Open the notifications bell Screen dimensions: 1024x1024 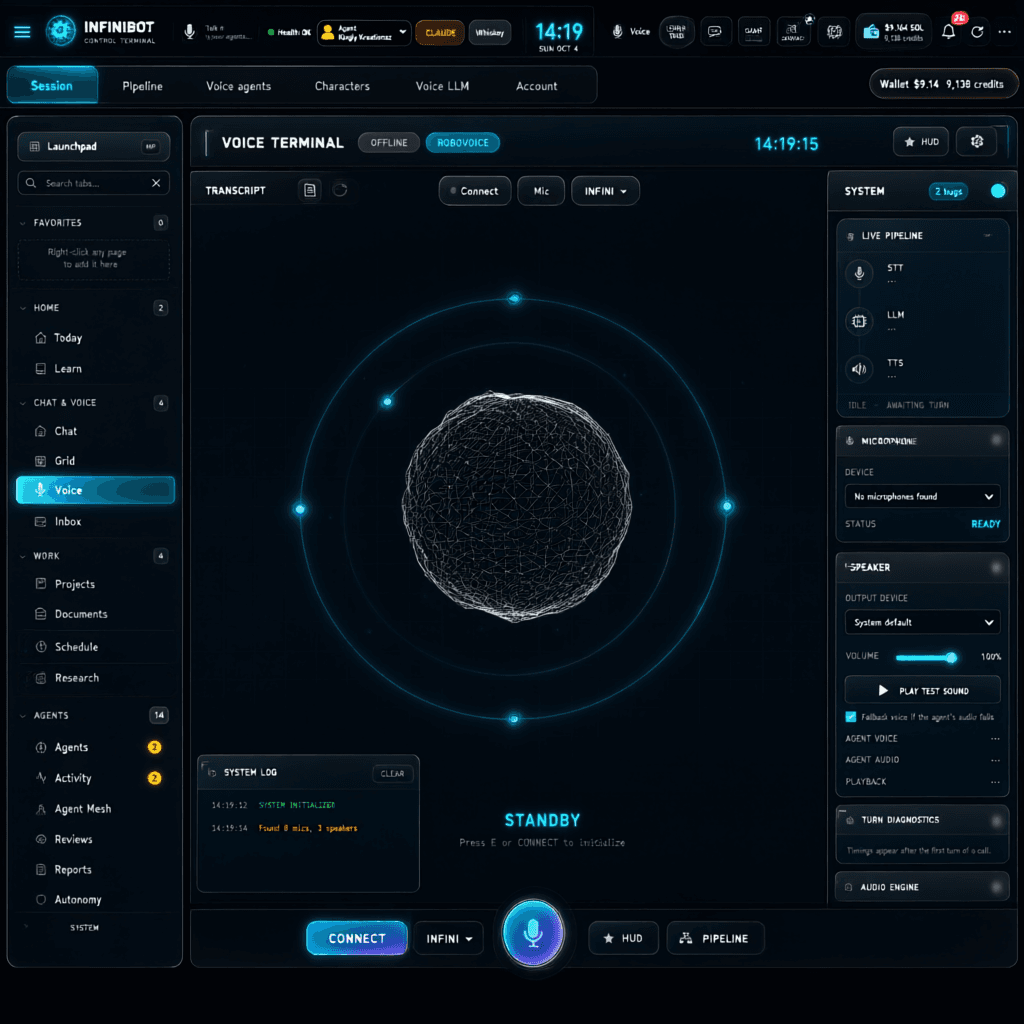point(948,32)
